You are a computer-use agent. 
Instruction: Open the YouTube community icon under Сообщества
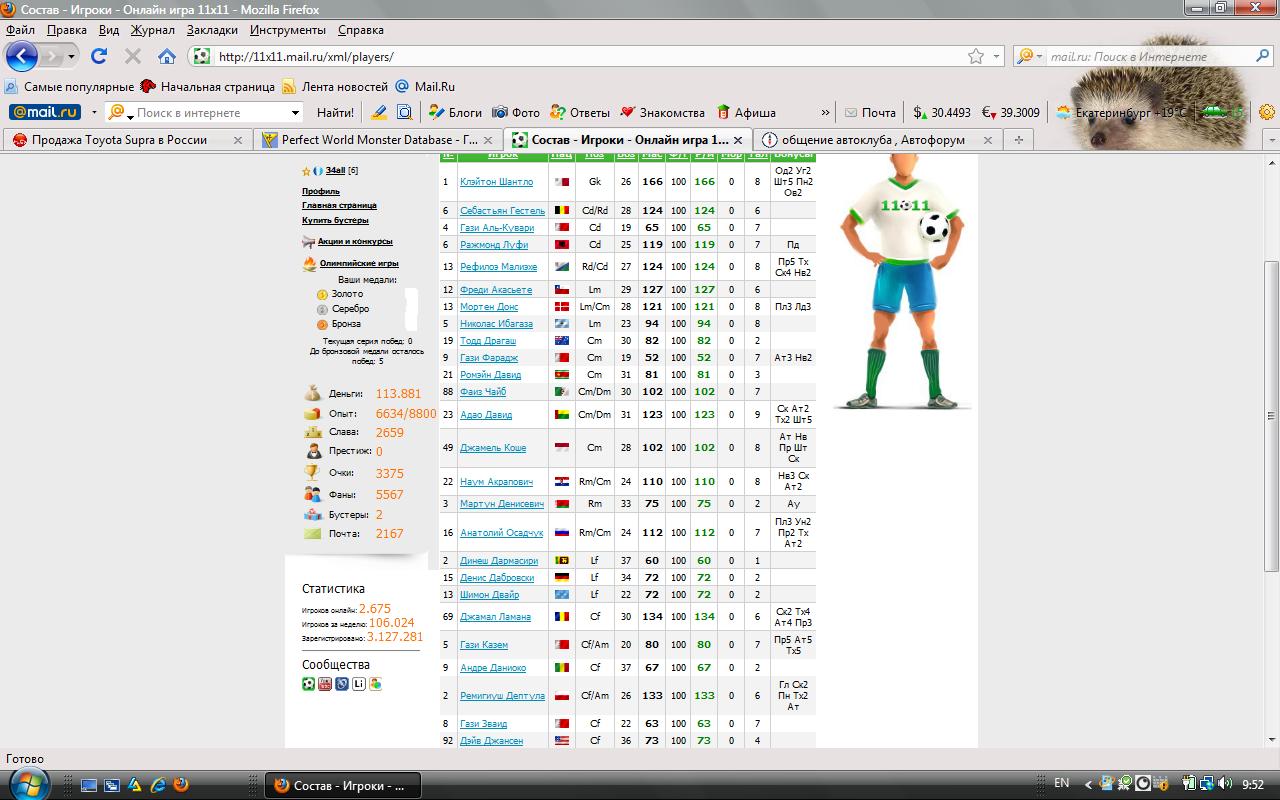pos(325,684)
